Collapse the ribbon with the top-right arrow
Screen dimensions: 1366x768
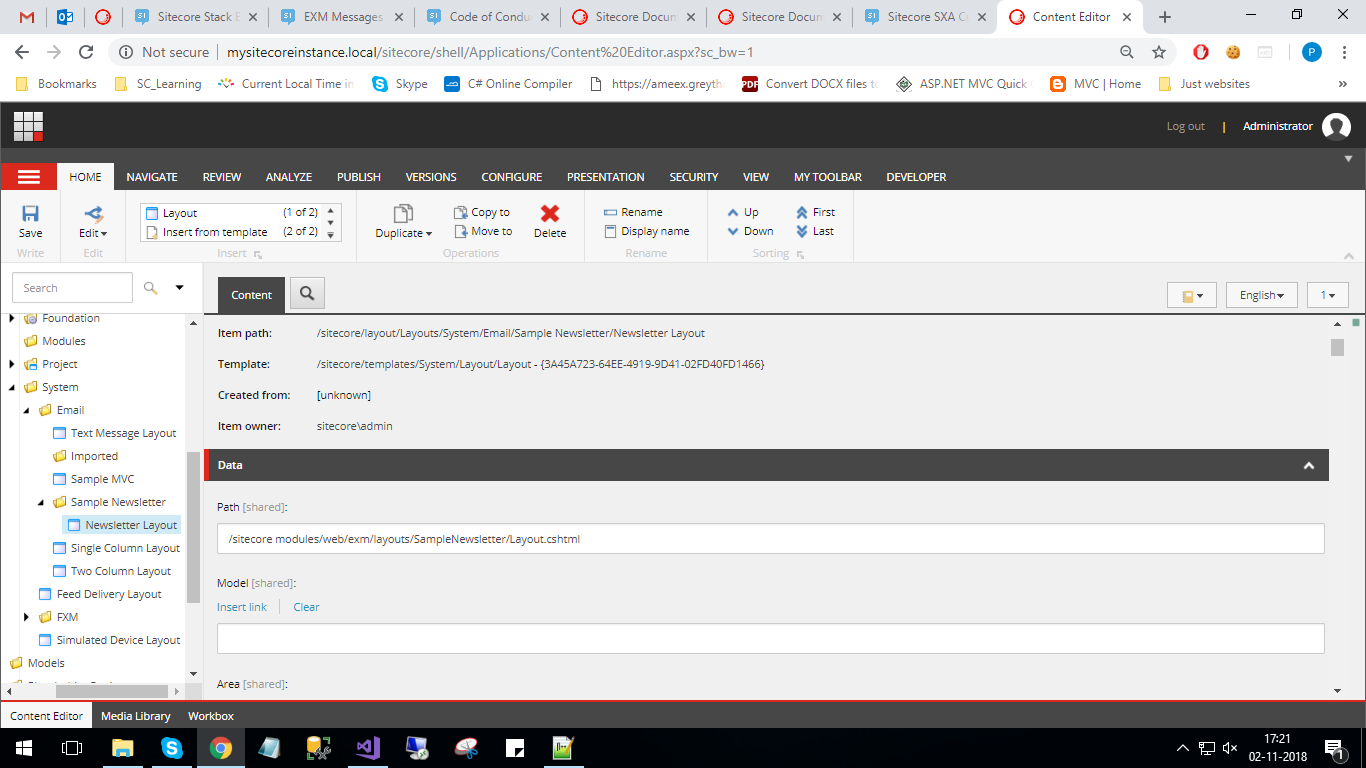pos(1348,158)
